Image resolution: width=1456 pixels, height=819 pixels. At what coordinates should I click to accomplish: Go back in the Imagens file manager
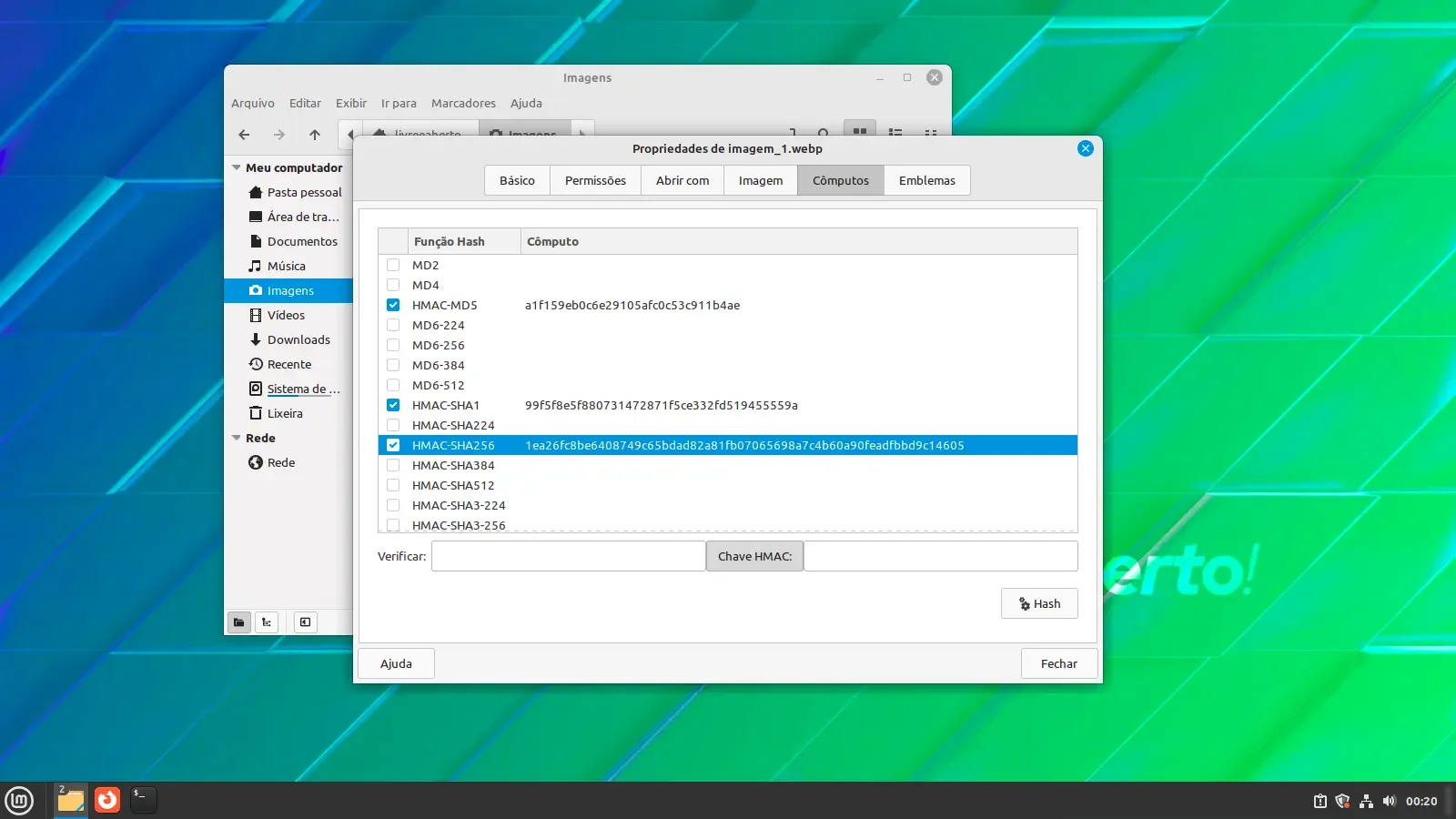(x=244, y=135)
